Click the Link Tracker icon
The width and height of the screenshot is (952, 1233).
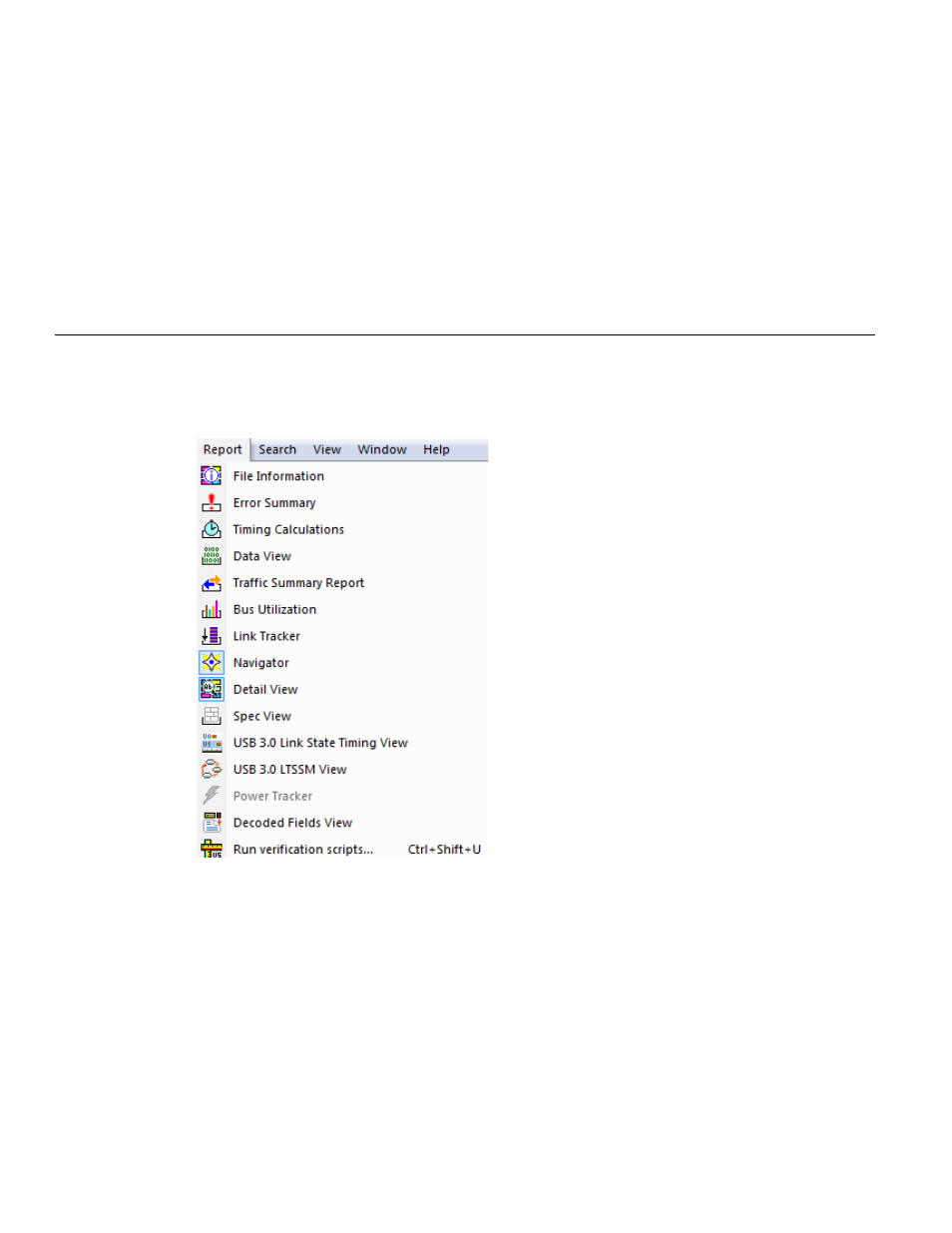[x=212, y=636]
